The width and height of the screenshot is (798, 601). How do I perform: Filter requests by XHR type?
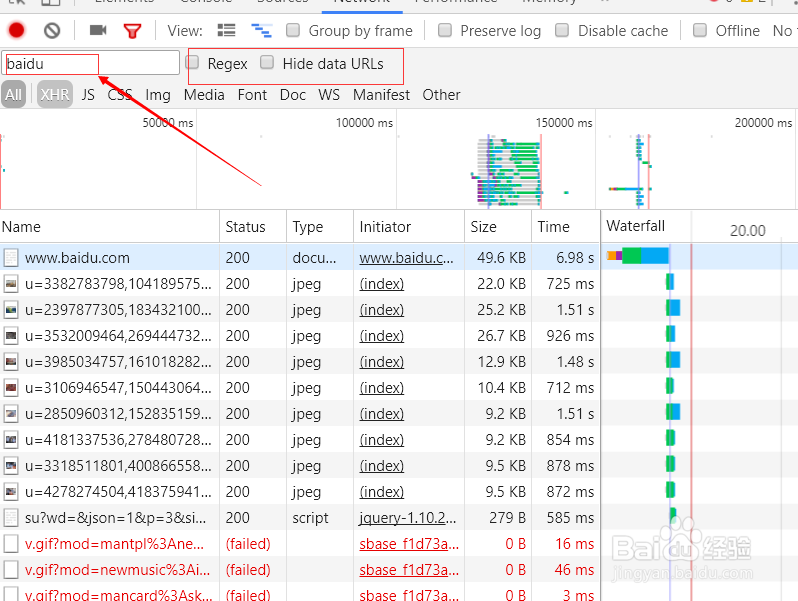55,94
